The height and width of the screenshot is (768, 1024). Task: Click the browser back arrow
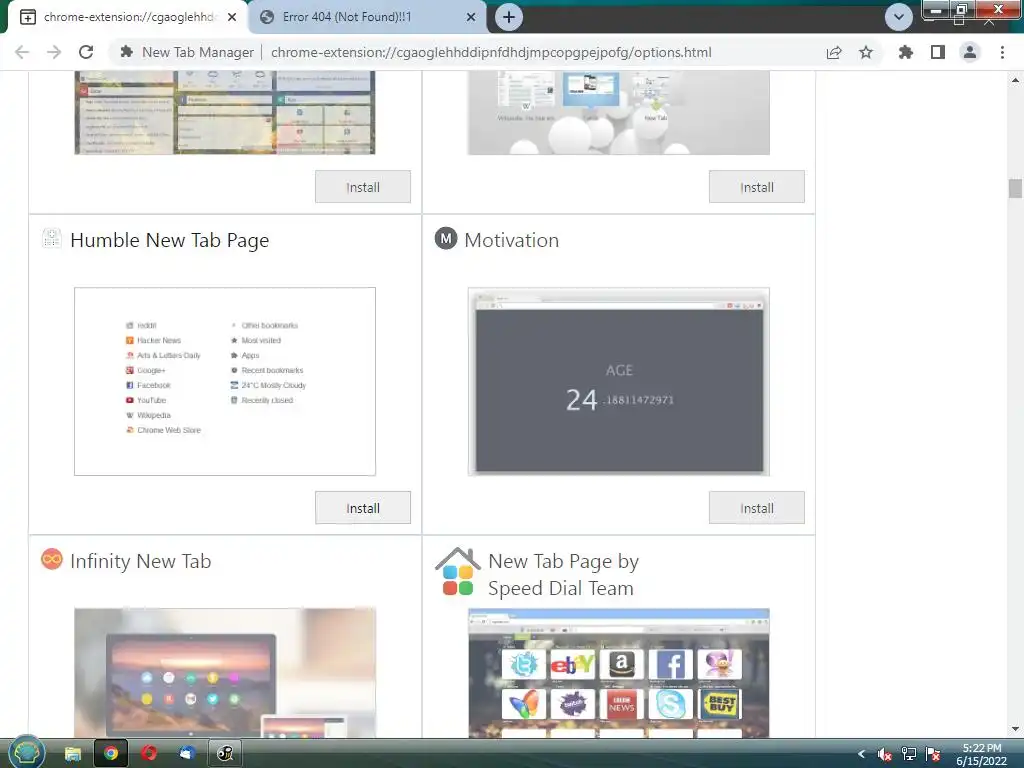coord(22,52)
